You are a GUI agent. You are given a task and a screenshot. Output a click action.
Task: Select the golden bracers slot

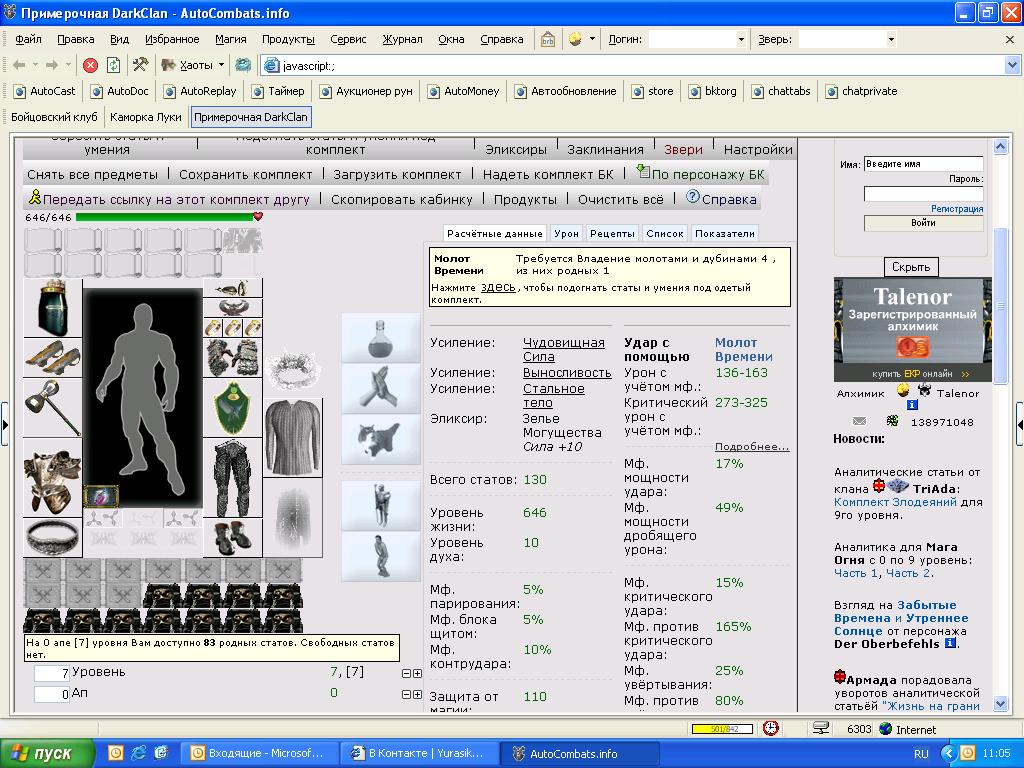point(52,358)
